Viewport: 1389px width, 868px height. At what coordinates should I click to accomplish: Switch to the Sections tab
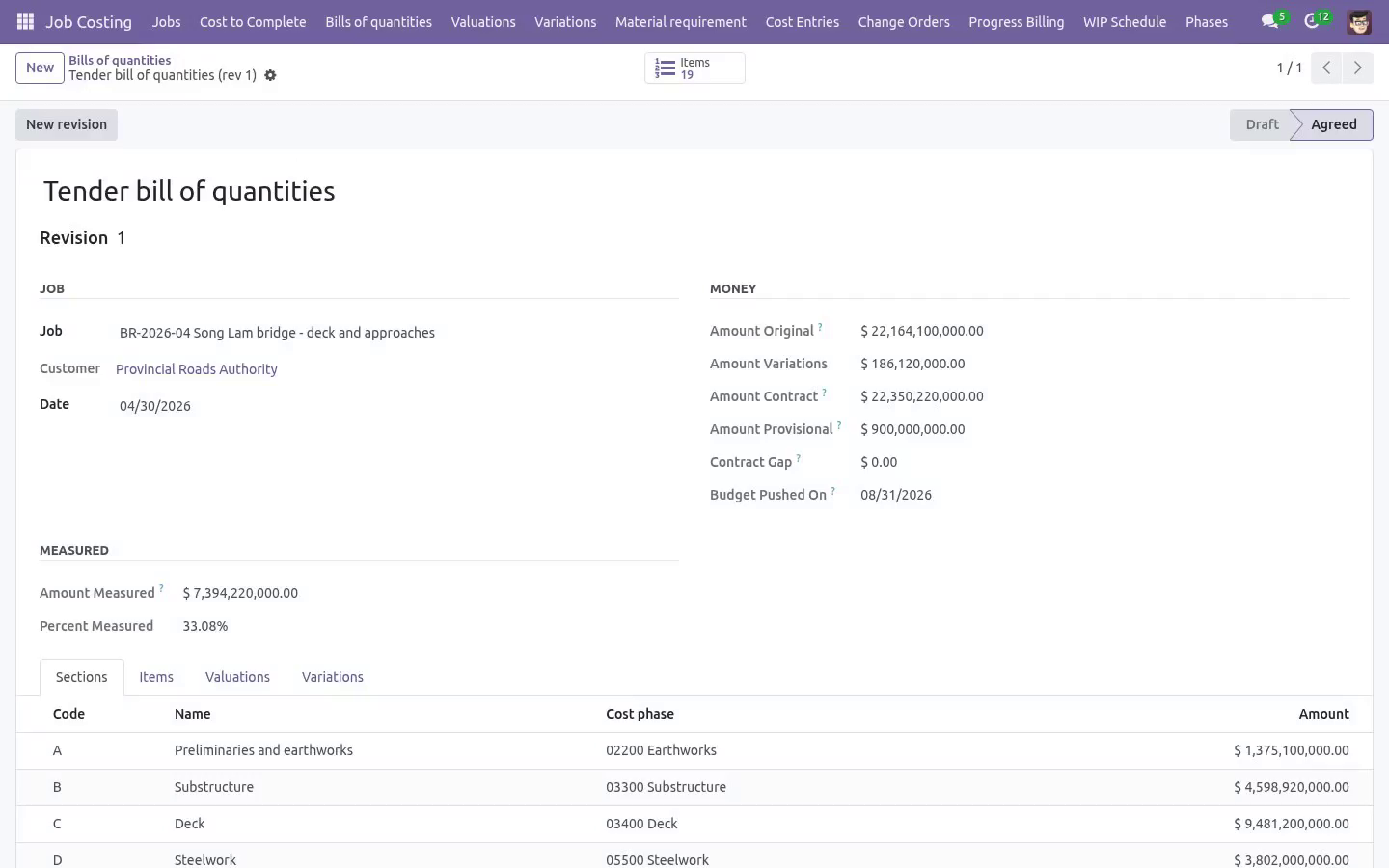point(81,677)
